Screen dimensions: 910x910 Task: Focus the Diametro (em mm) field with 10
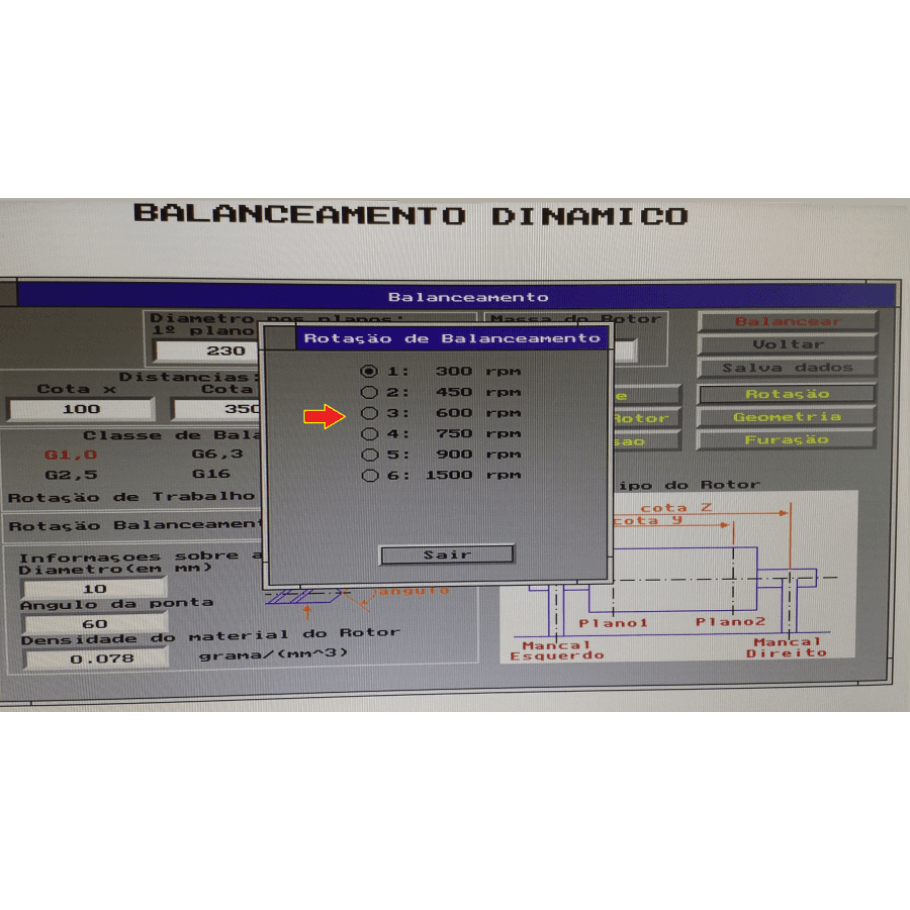[94, 589]
